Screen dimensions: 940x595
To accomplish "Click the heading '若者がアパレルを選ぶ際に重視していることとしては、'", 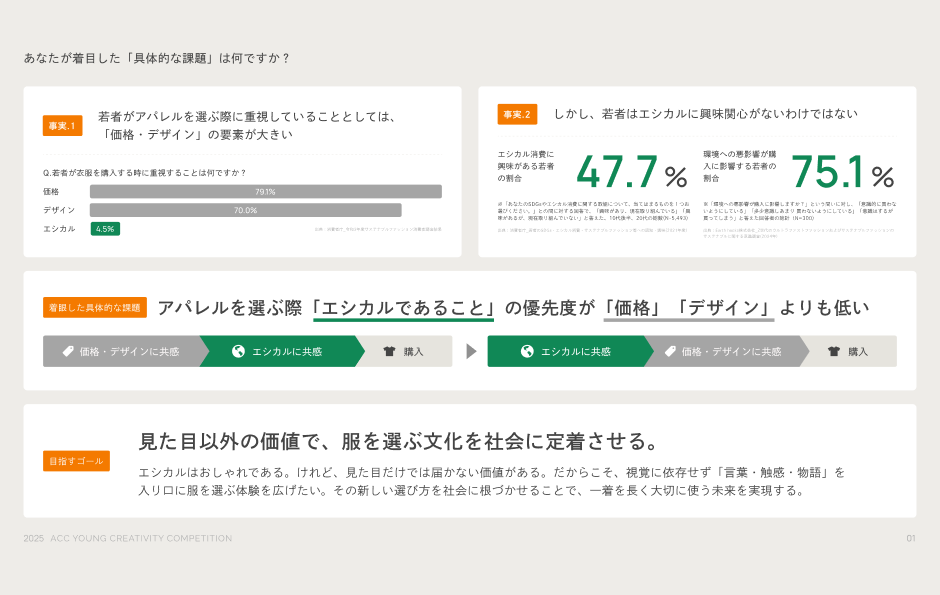I will click(x=248, y=117).
